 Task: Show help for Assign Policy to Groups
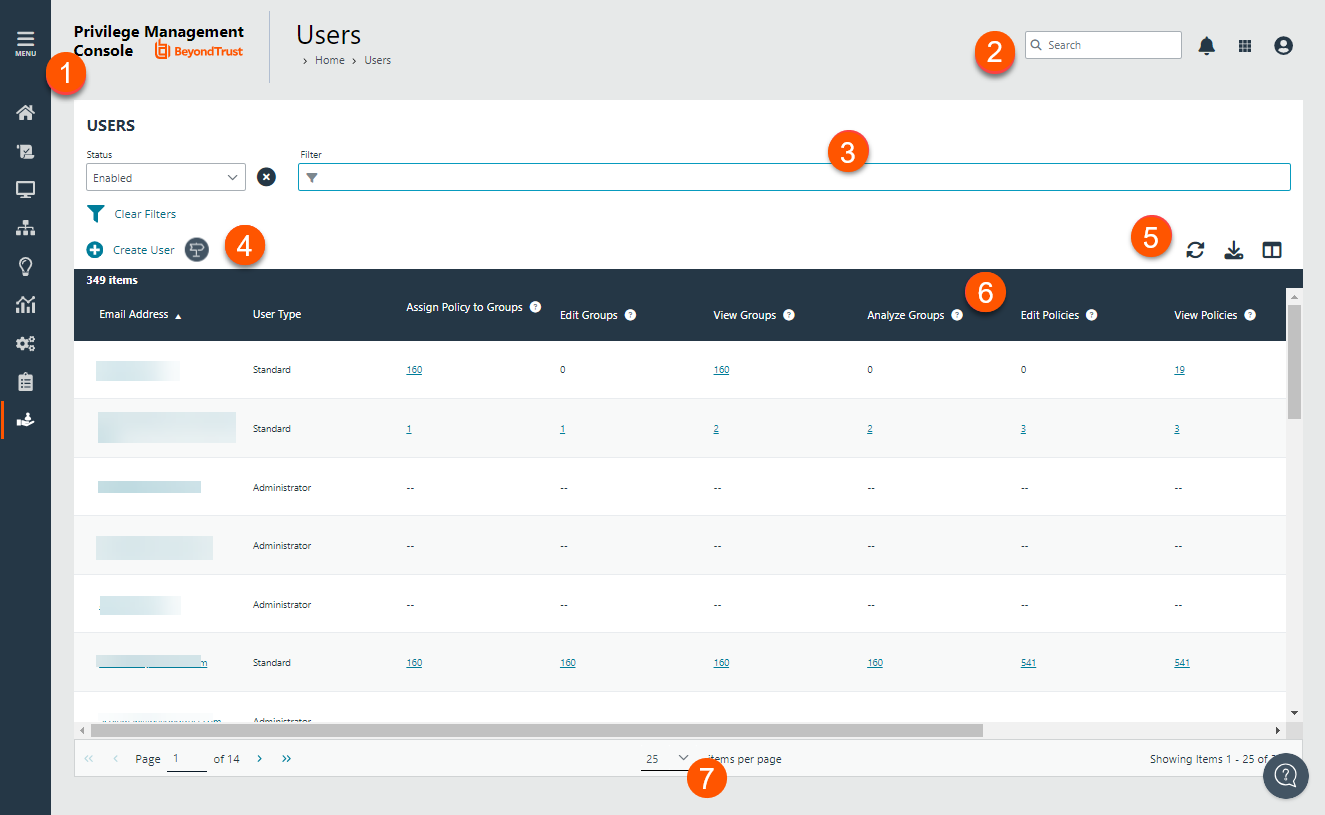(535, 307)
